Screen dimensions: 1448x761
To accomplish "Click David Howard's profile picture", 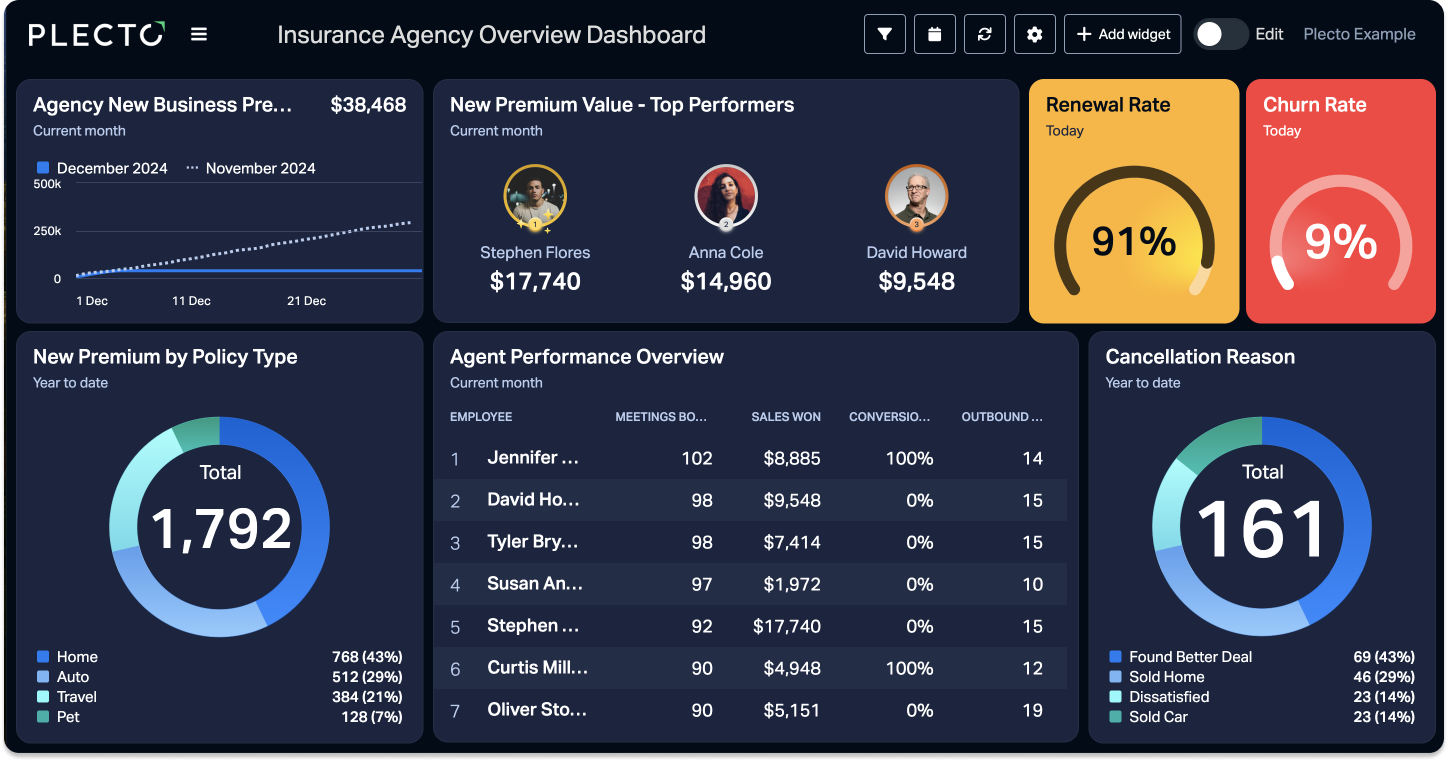I will tap(916, 196).
